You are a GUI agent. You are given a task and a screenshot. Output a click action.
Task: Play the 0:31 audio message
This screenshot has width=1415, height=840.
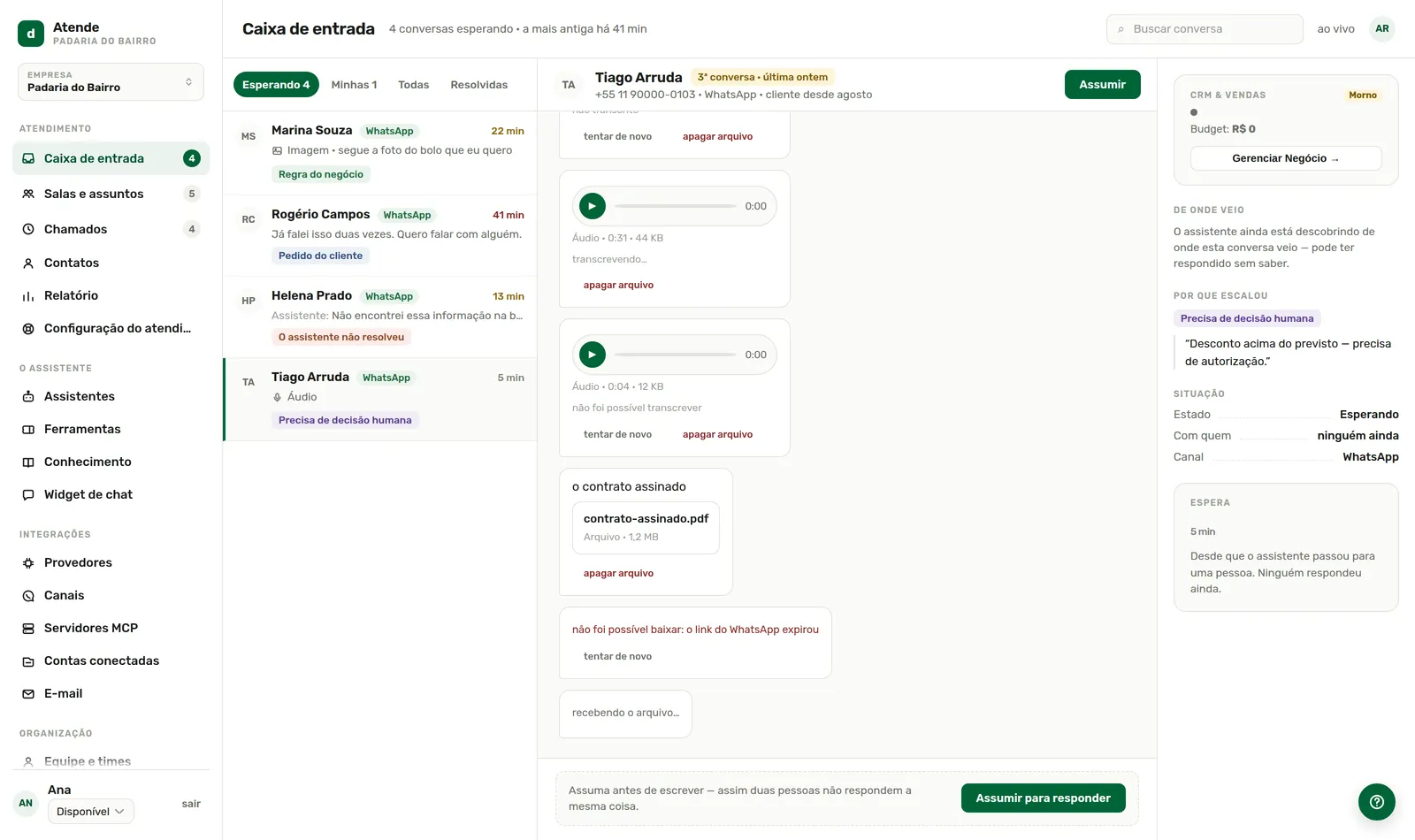point(593,206)
